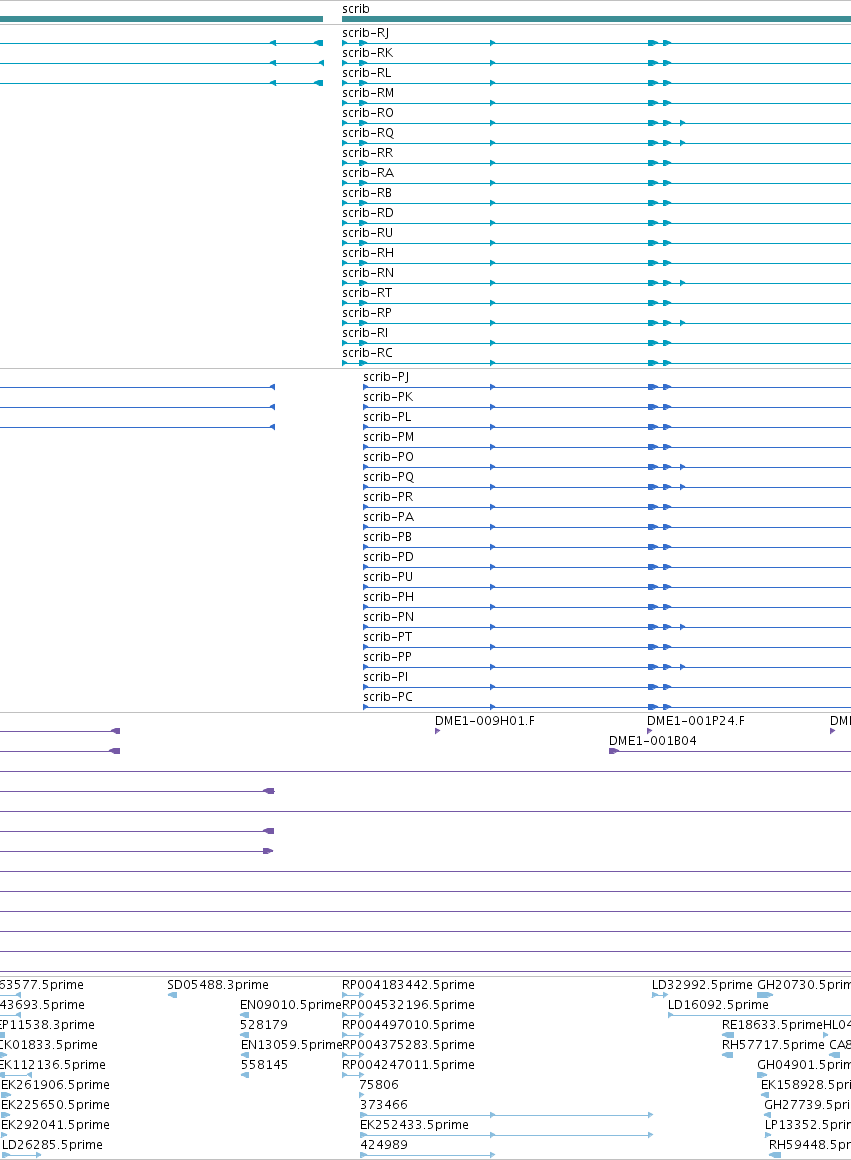Click the scrib-RL transcript label
Viewport: 851px width, 1160px height.
366,72
